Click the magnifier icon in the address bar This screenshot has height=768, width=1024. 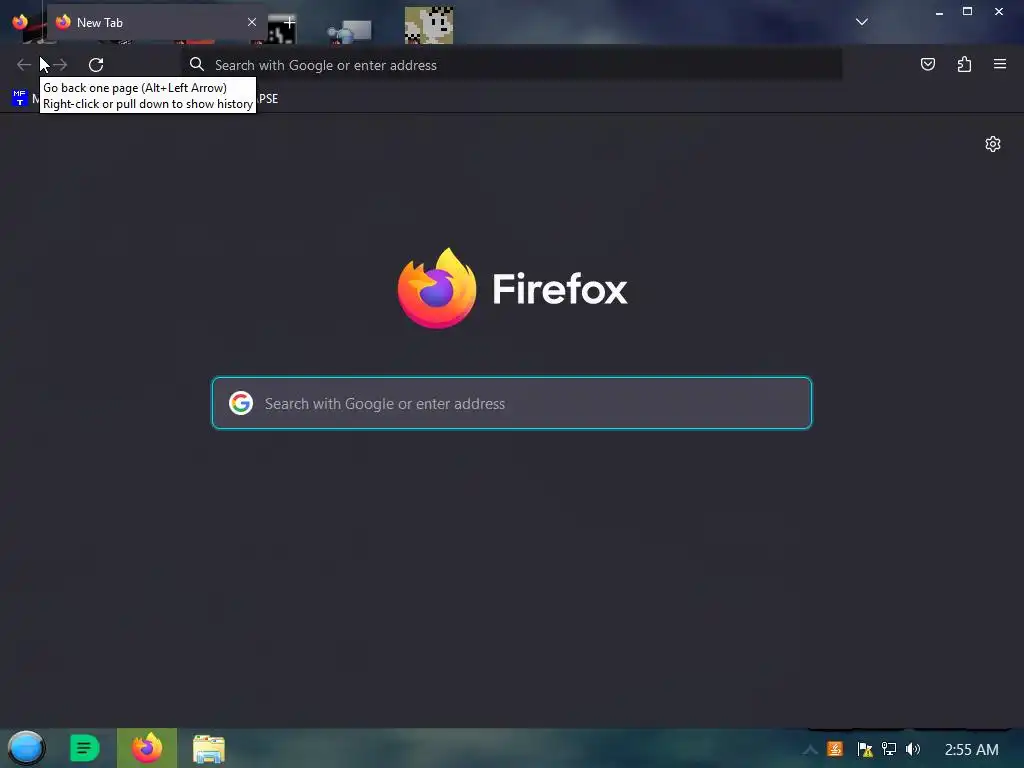tap(197, 64)
